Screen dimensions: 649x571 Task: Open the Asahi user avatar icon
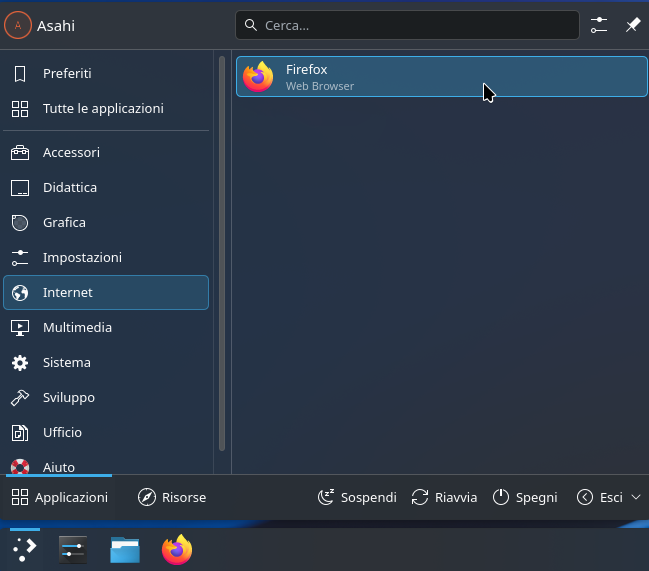pos(18,26)
